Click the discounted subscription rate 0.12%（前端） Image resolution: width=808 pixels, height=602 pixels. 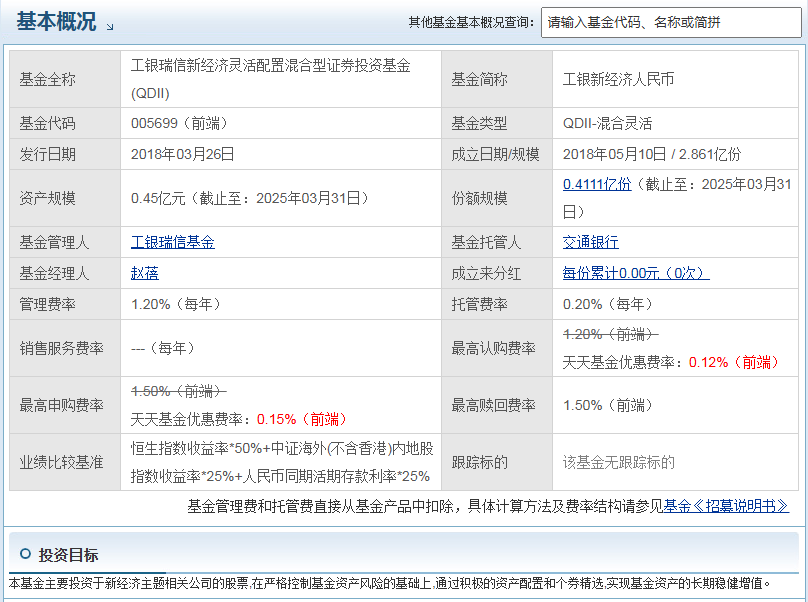point(733,363)
